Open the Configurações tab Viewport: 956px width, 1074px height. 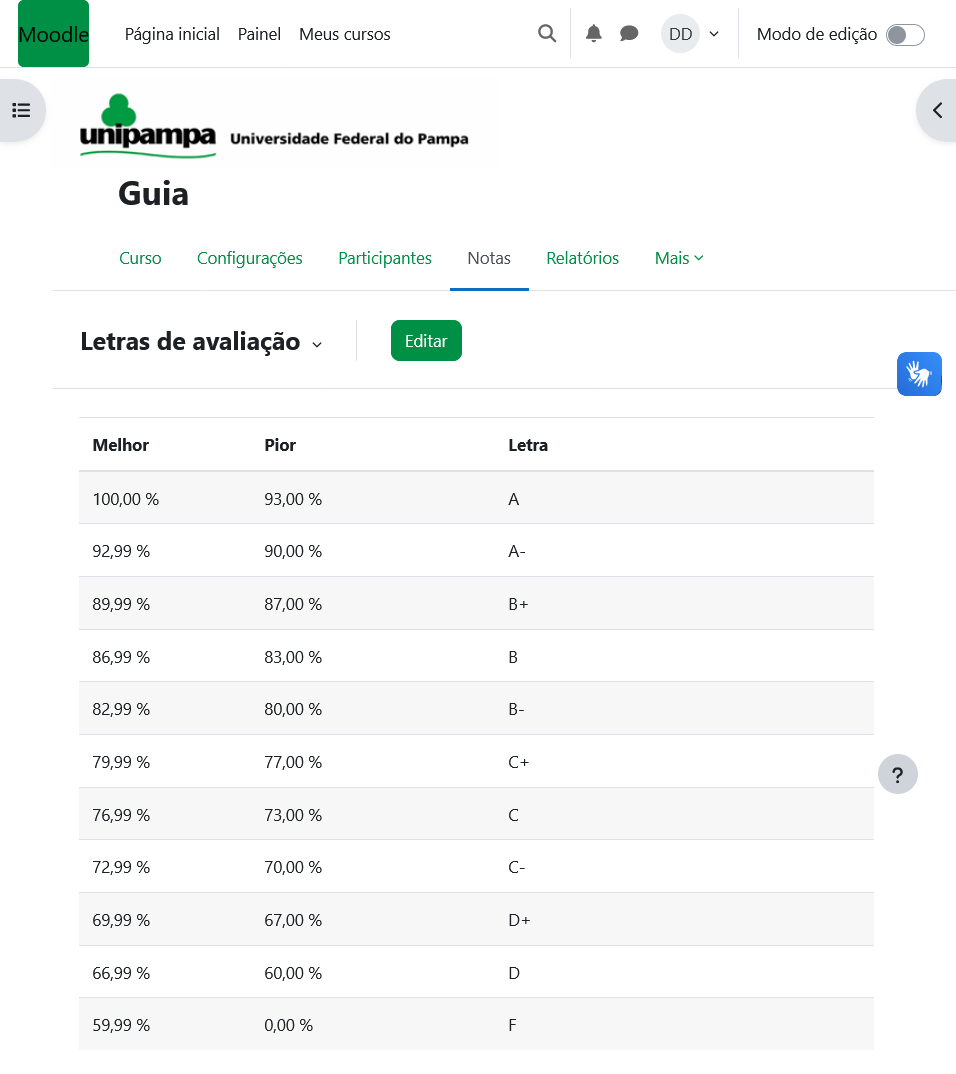[249, 258]
